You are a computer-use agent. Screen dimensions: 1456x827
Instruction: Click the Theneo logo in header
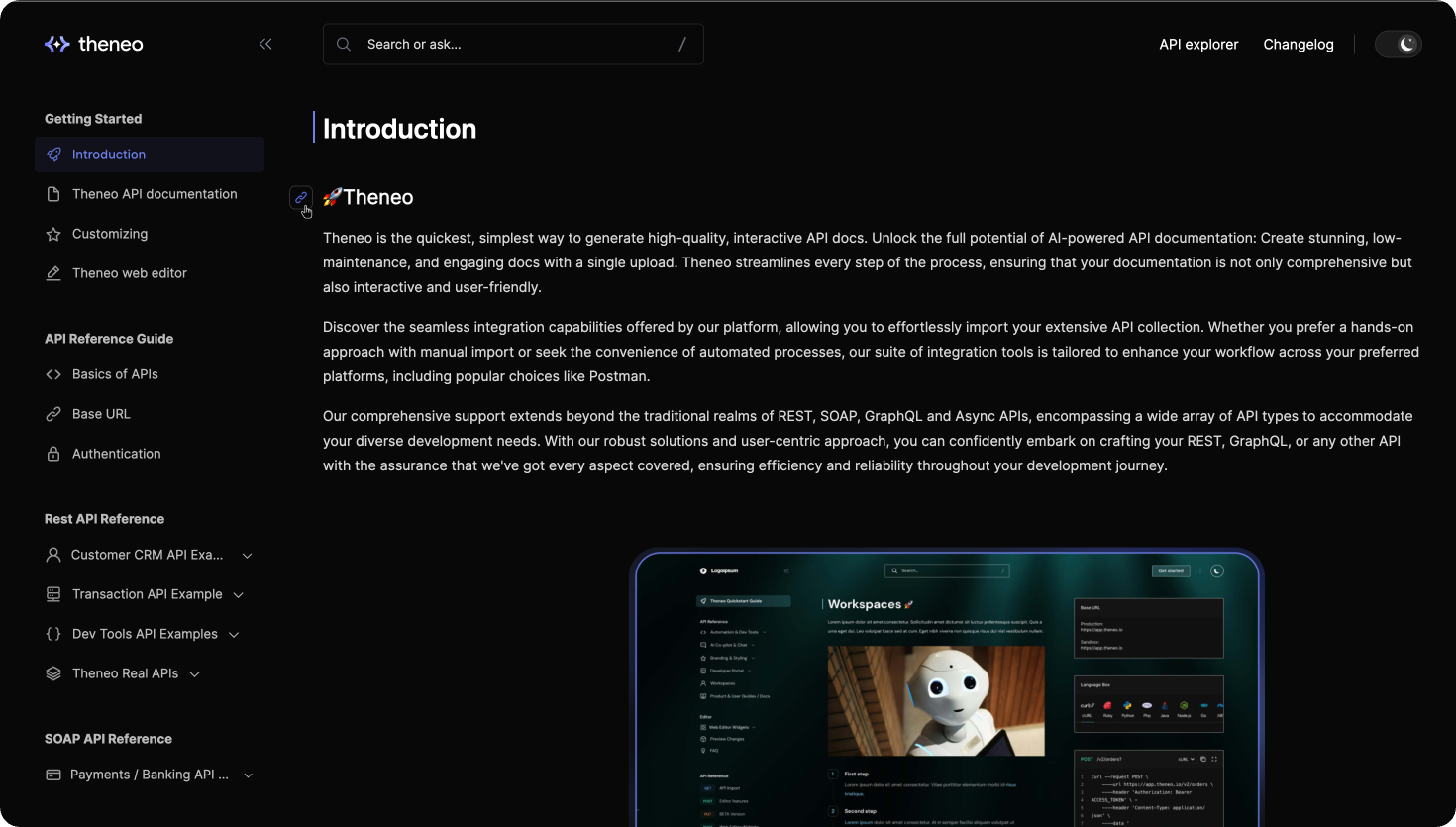click(94, 44)
